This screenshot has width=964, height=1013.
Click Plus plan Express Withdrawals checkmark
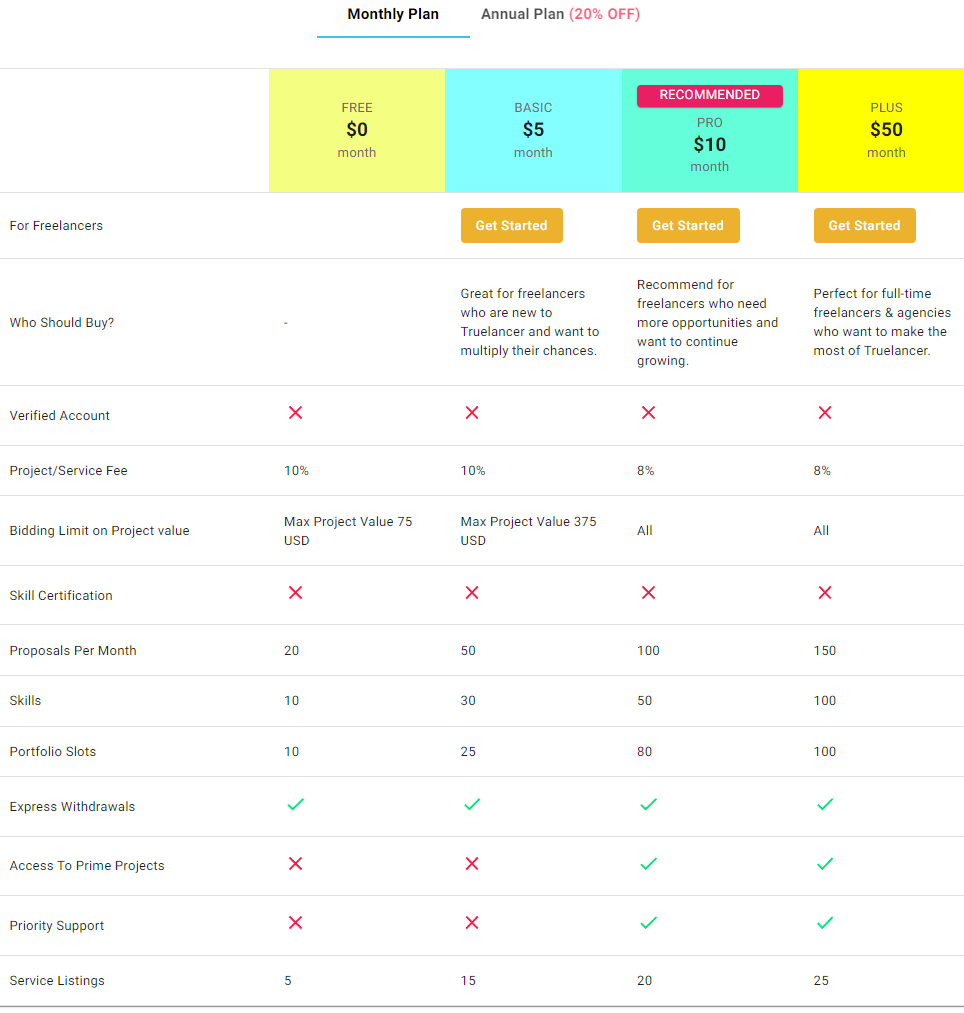(825, 804)
